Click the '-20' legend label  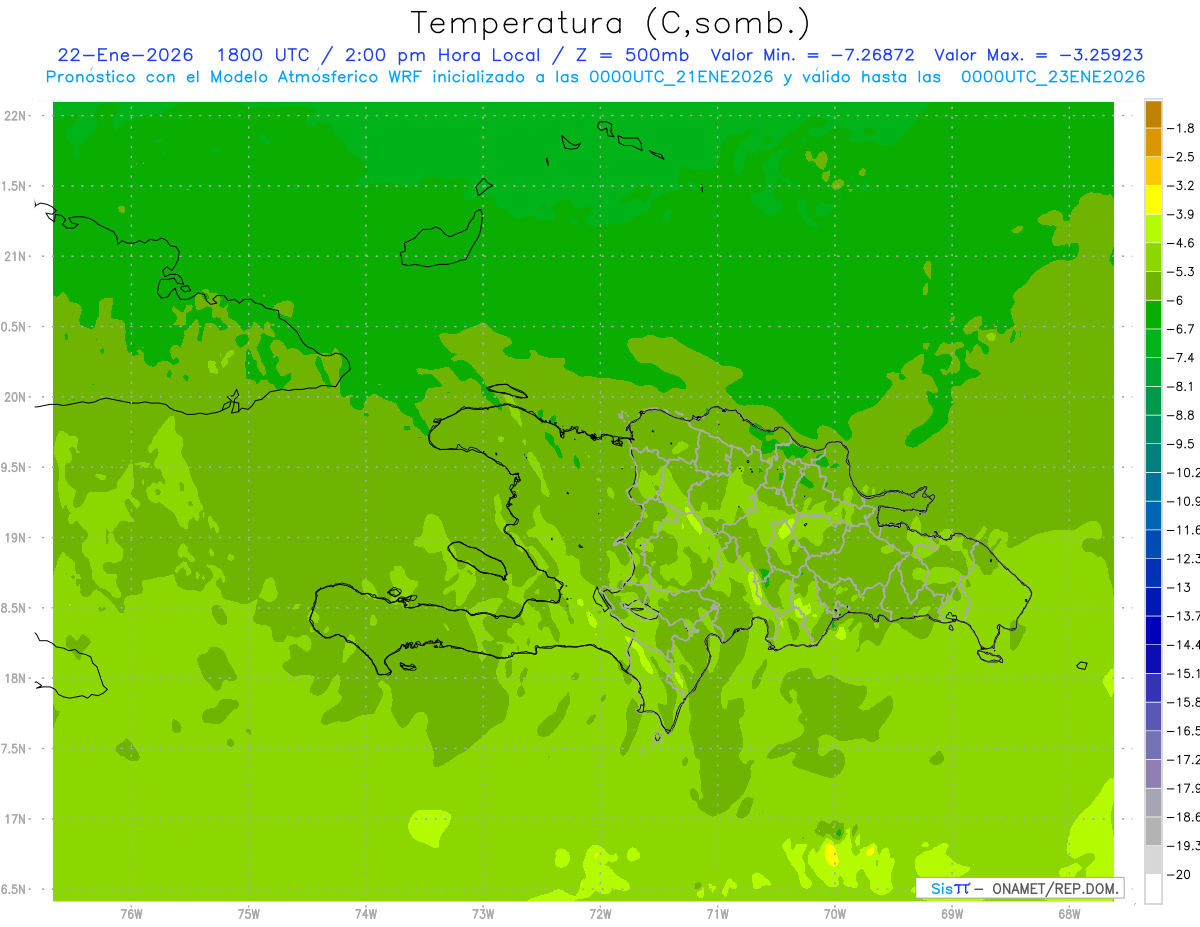[1180, 874]
